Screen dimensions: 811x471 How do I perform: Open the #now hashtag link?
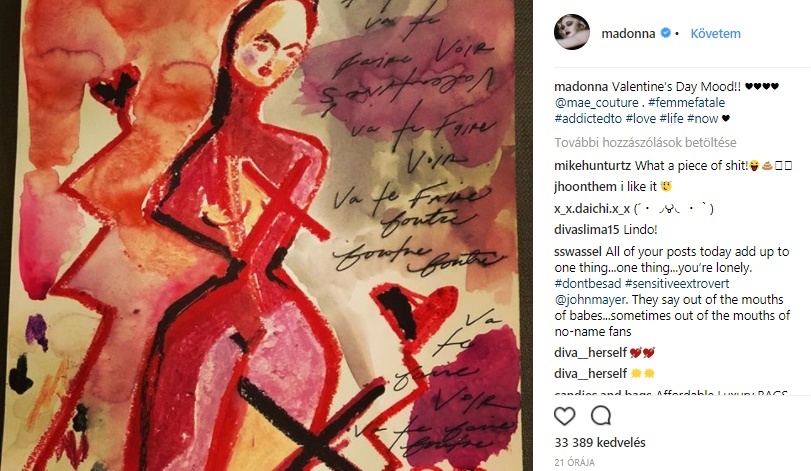click(702, 118)
